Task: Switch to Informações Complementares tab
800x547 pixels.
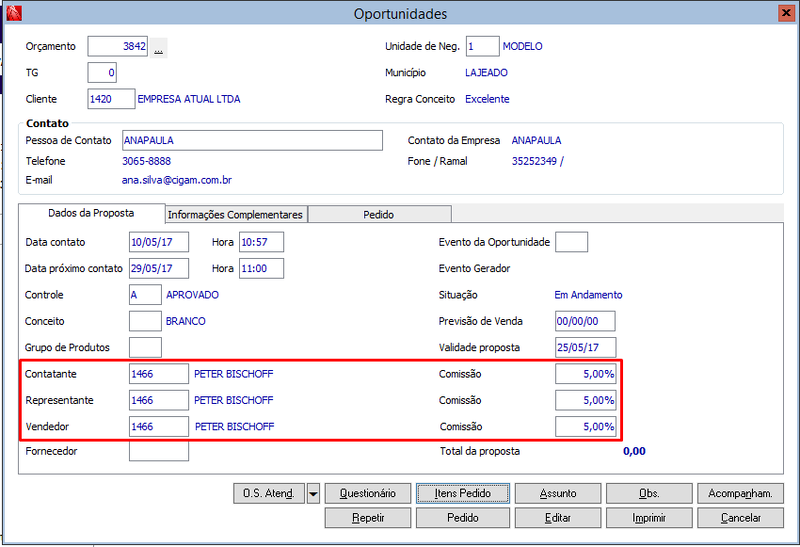Action: coord(235,215)
